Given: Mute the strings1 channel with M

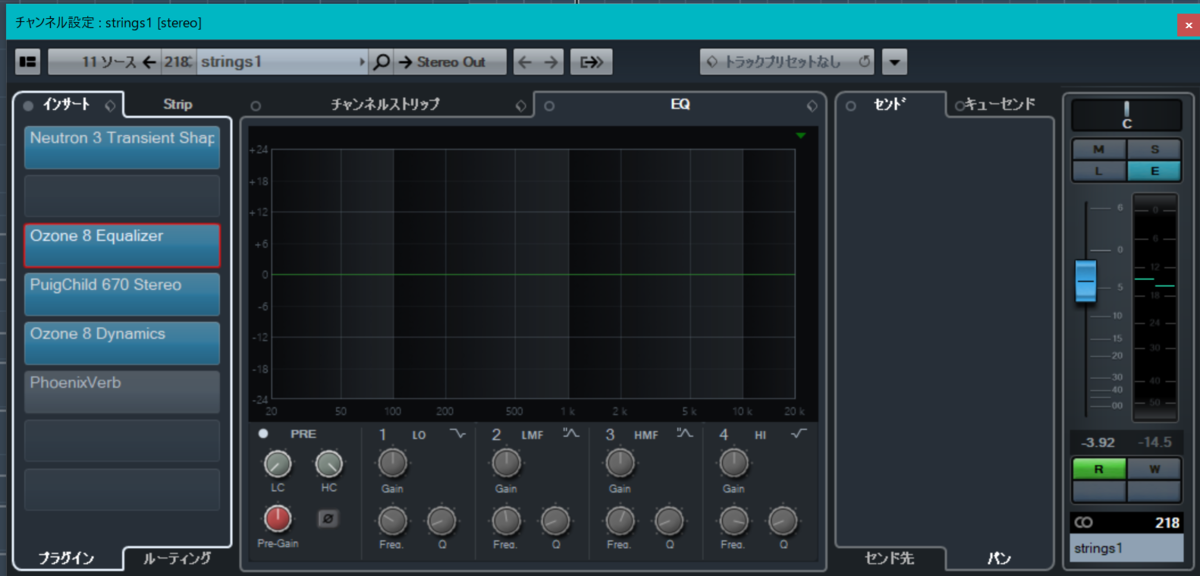Looking at the screenshot, I should point(1099,149).
